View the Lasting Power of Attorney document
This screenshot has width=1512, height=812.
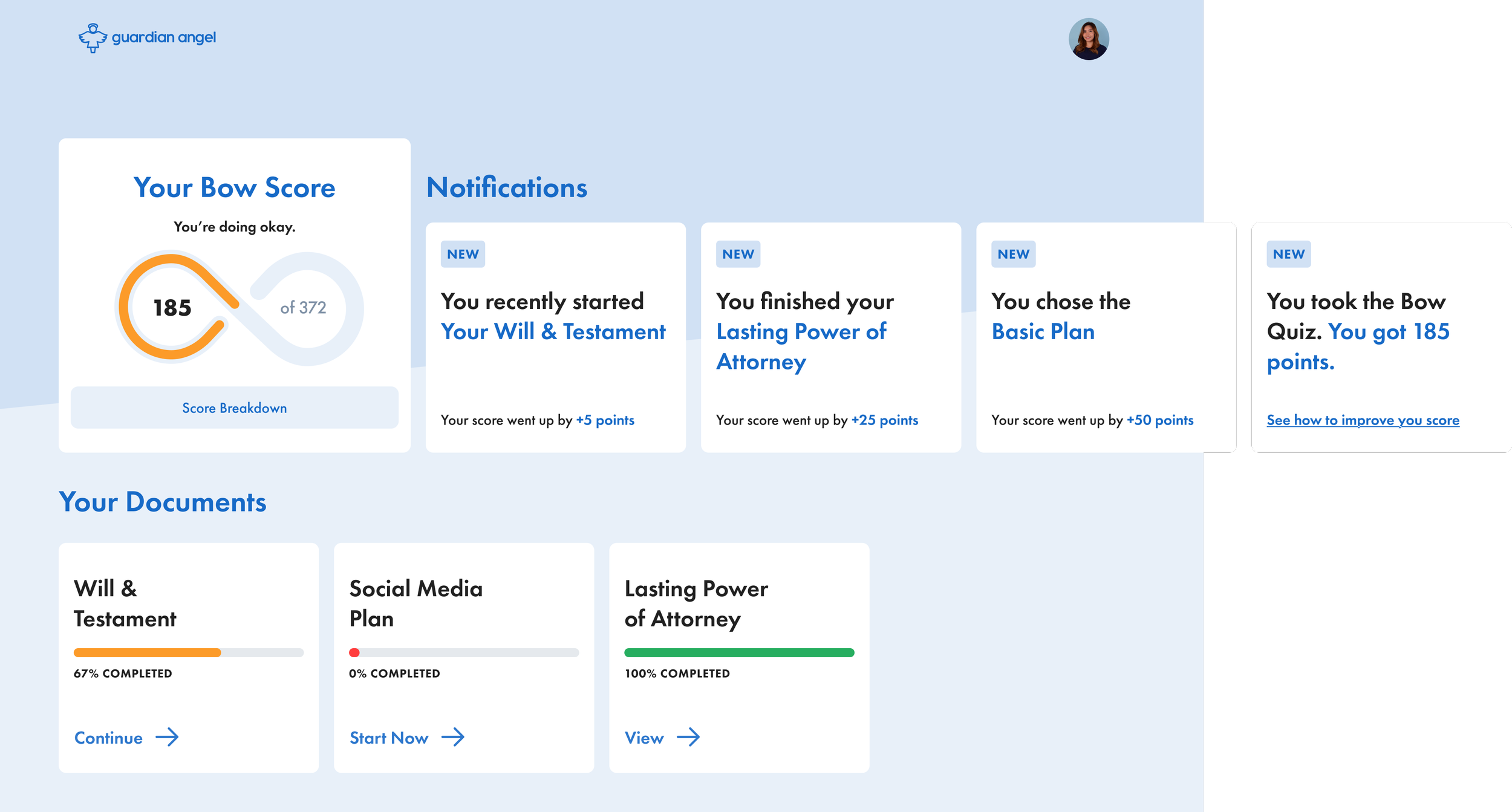[x=644, y=738]
